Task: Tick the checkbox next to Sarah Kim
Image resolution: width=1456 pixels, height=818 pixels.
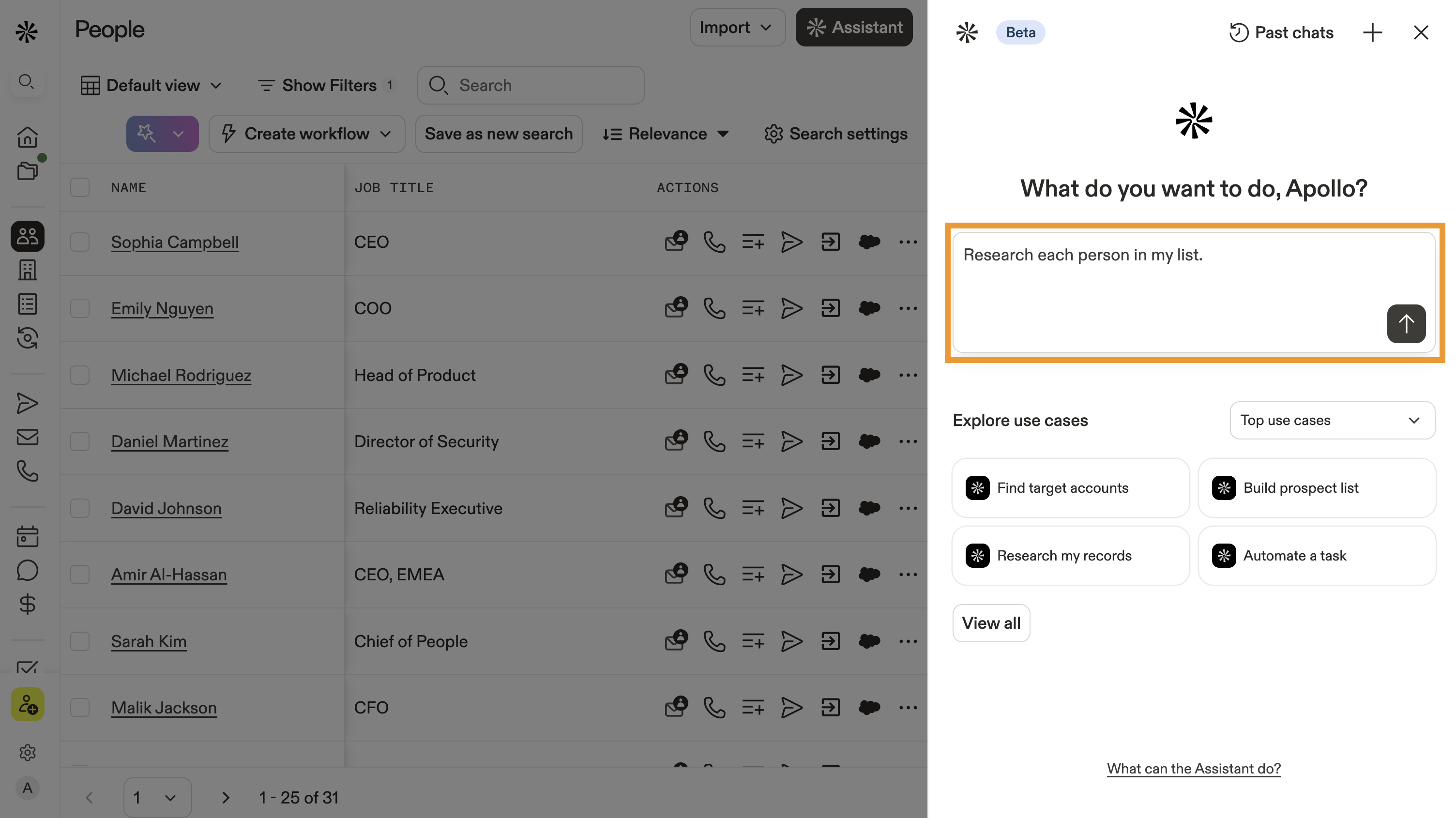Action: [80, 641]
